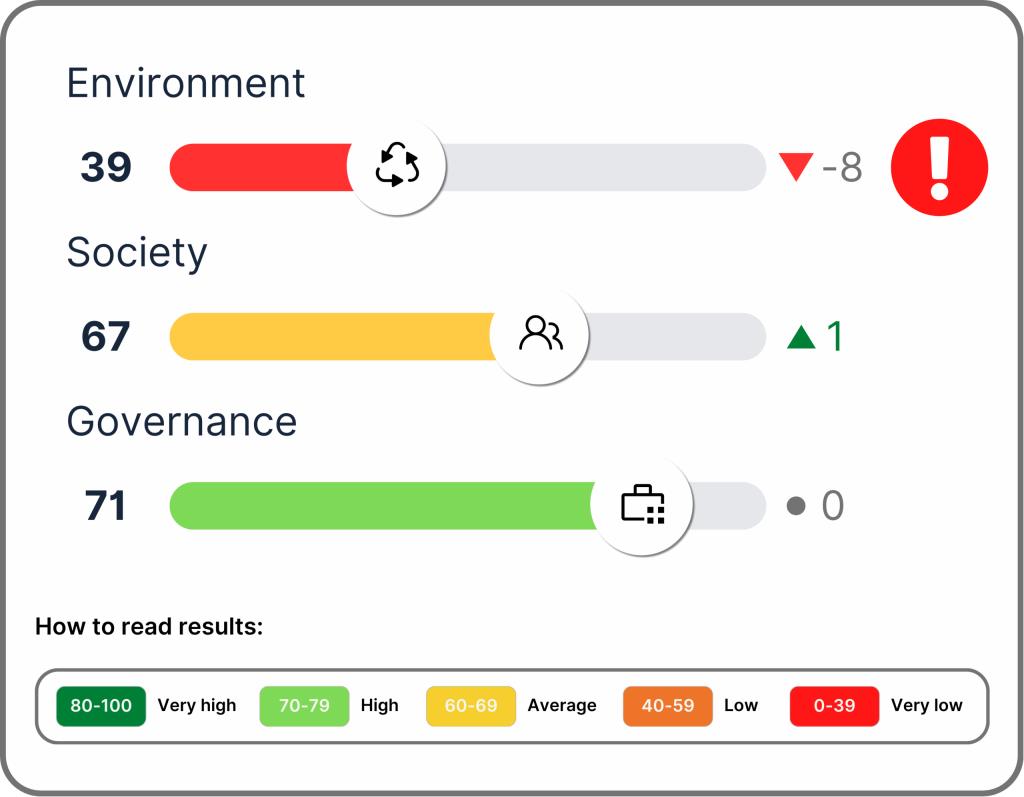Click the Governance briefcase icon
Screen dimensions: 1024x797
pyautogui.click(x=642, y=504)
